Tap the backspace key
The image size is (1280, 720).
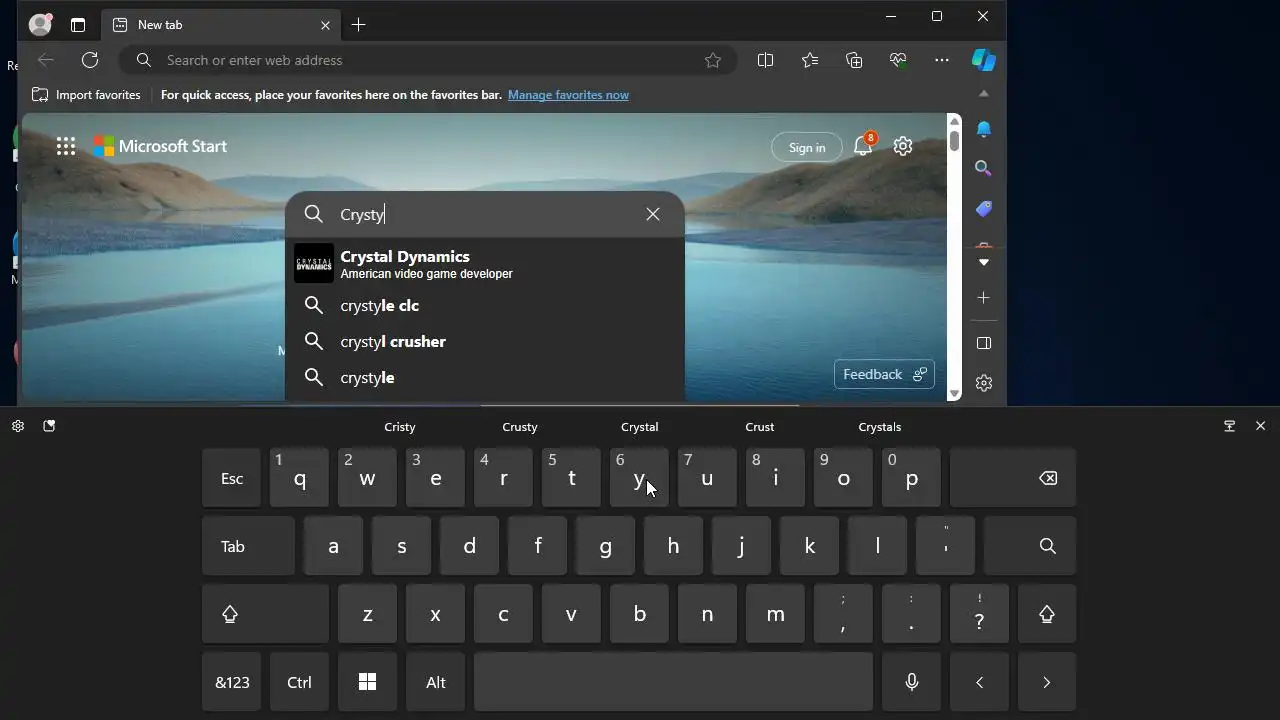tap(1013, 478)
